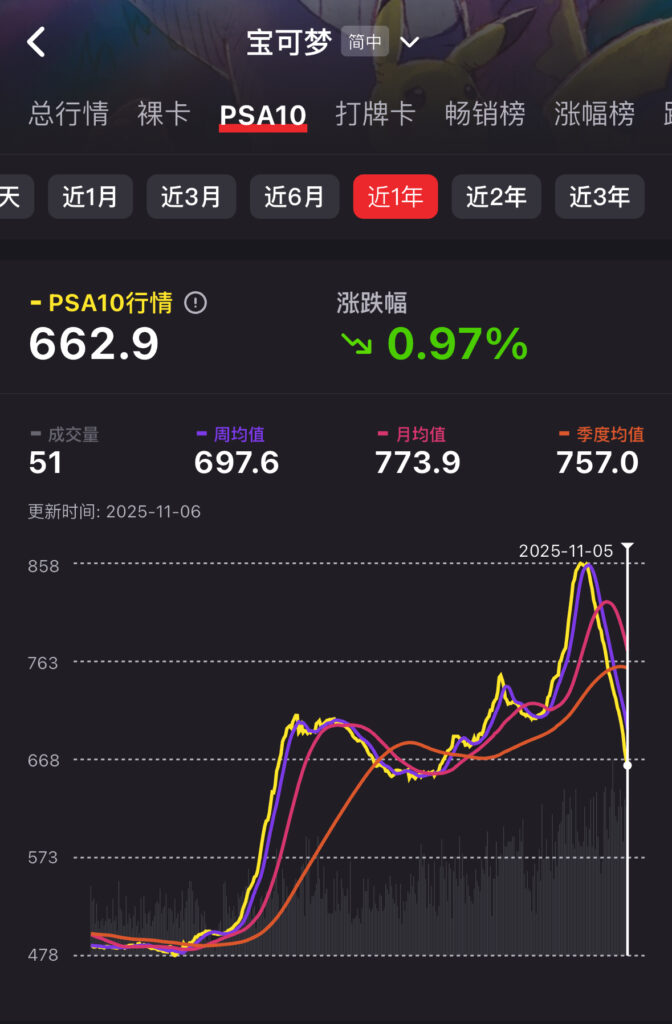
Task: Select the 近1年 time range
Action: coord(395,197)
